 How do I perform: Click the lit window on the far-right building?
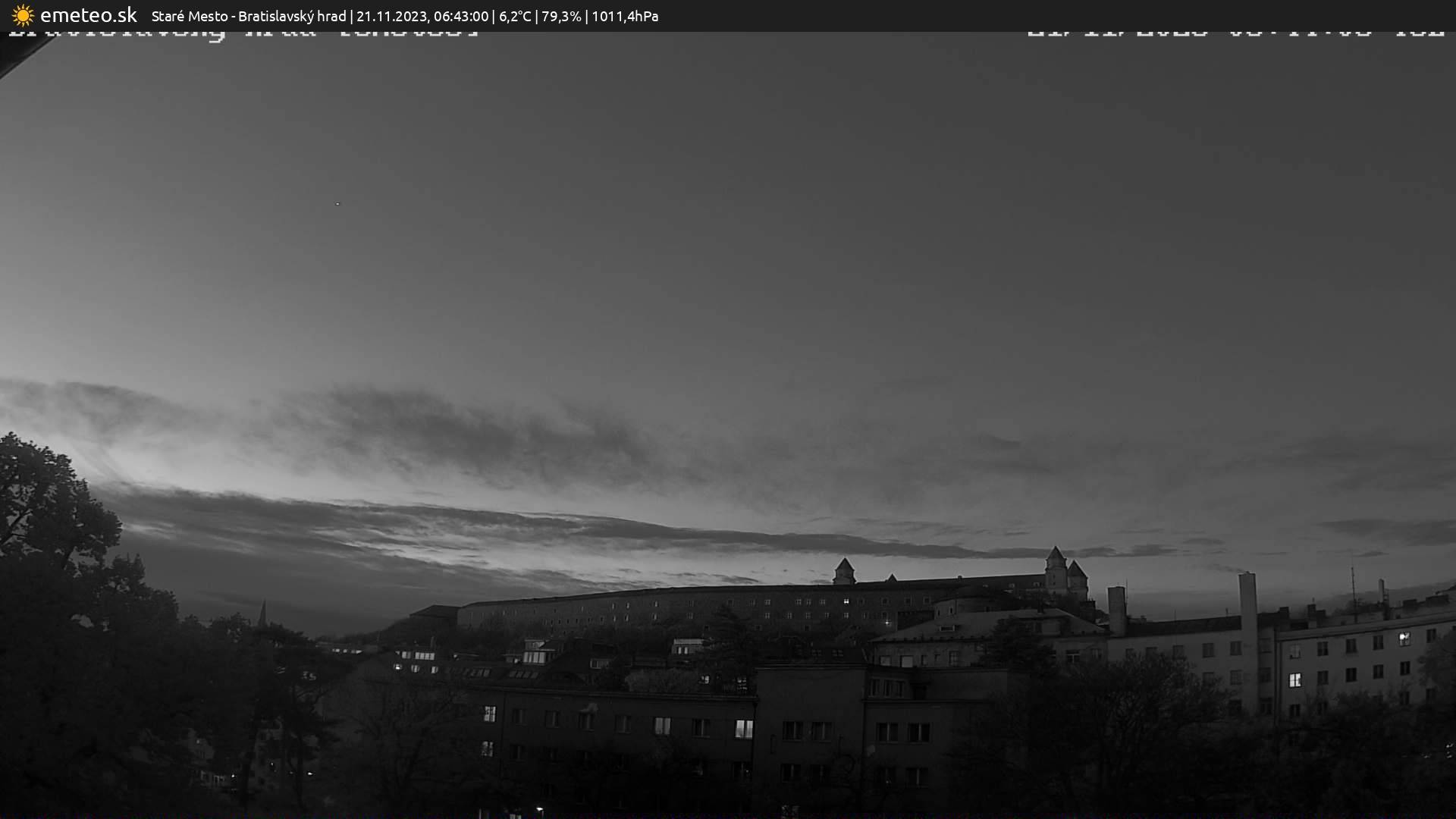point(1404,639)
